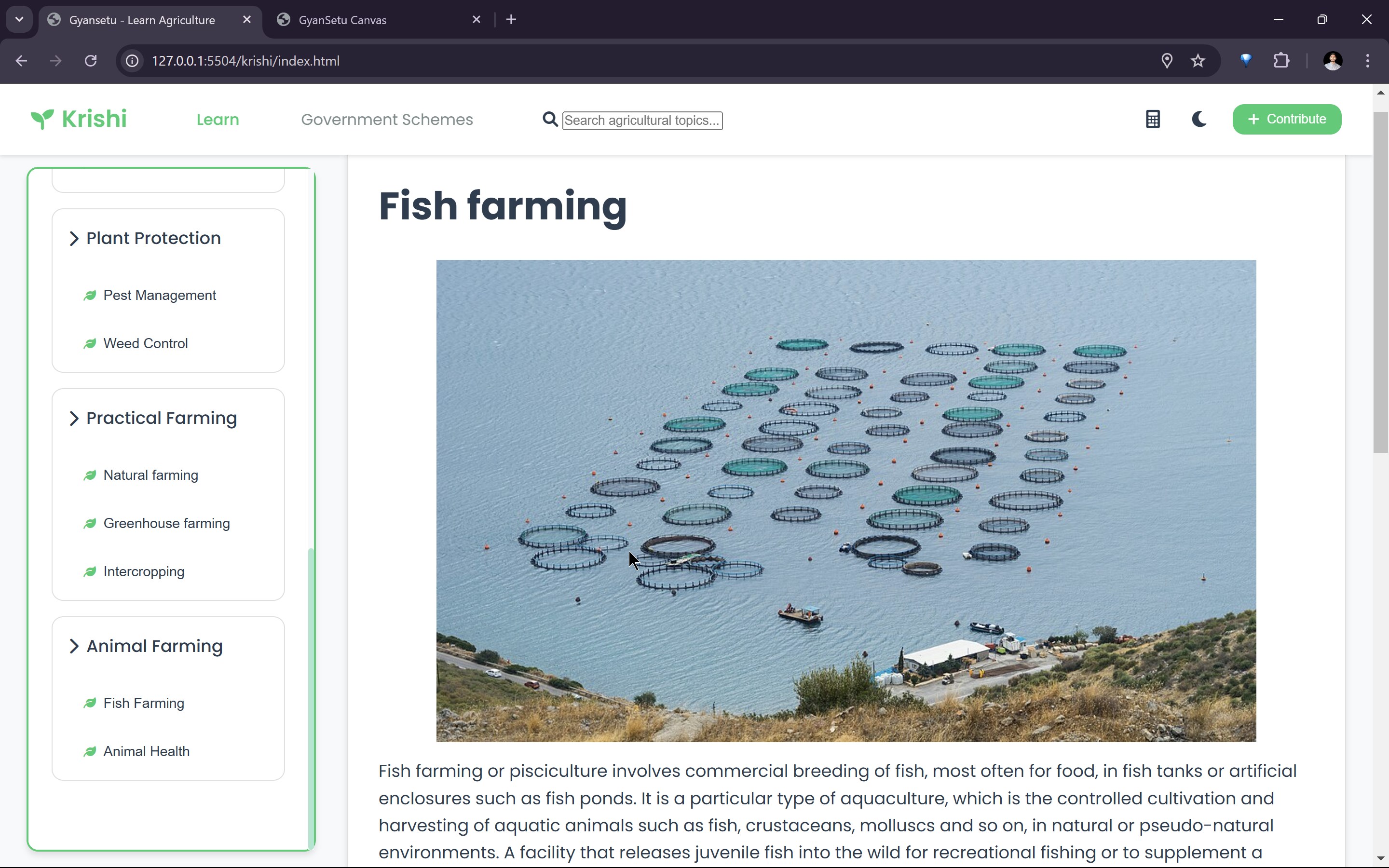Open Government Schemes menu item
1389x868 pixels.
coord(387,120)
